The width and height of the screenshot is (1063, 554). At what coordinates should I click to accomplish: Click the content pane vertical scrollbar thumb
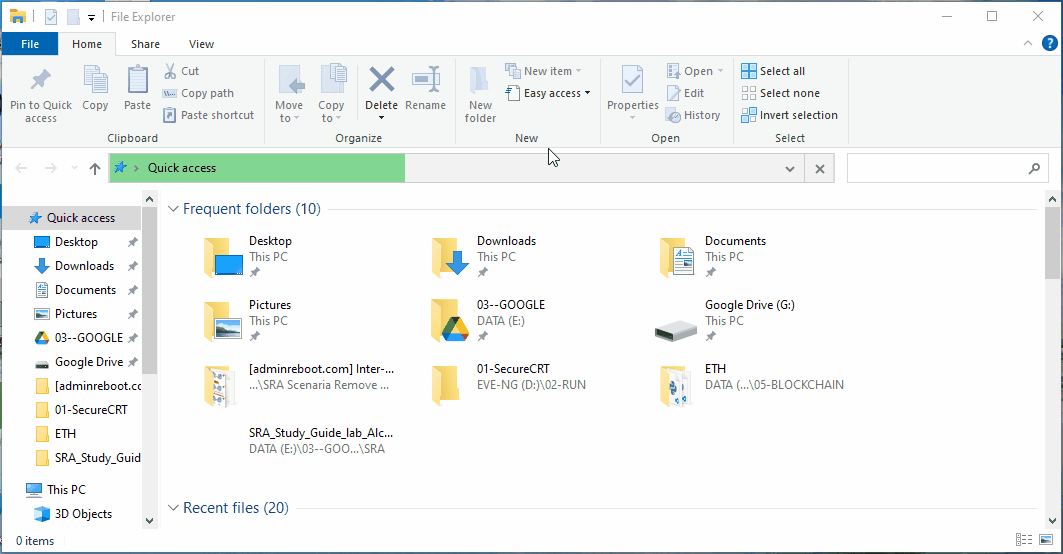(1052, 243)
